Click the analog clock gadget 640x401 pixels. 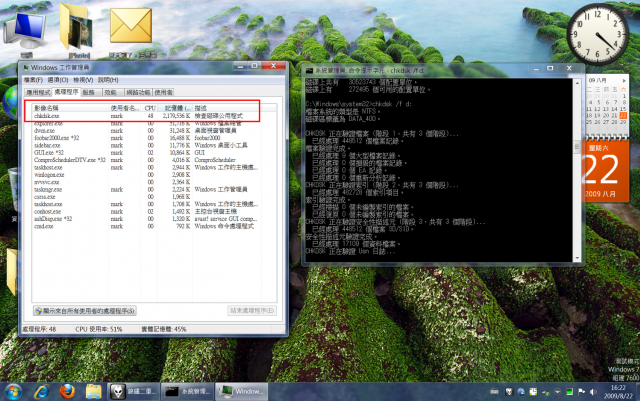click(597, 34)
